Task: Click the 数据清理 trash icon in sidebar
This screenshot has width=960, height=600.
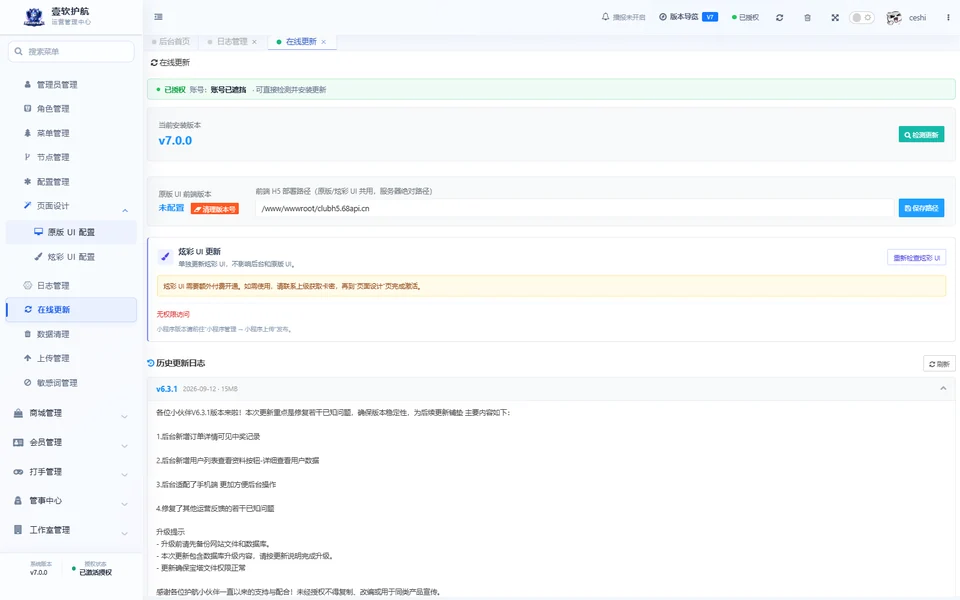Action: tap(27, 334)
